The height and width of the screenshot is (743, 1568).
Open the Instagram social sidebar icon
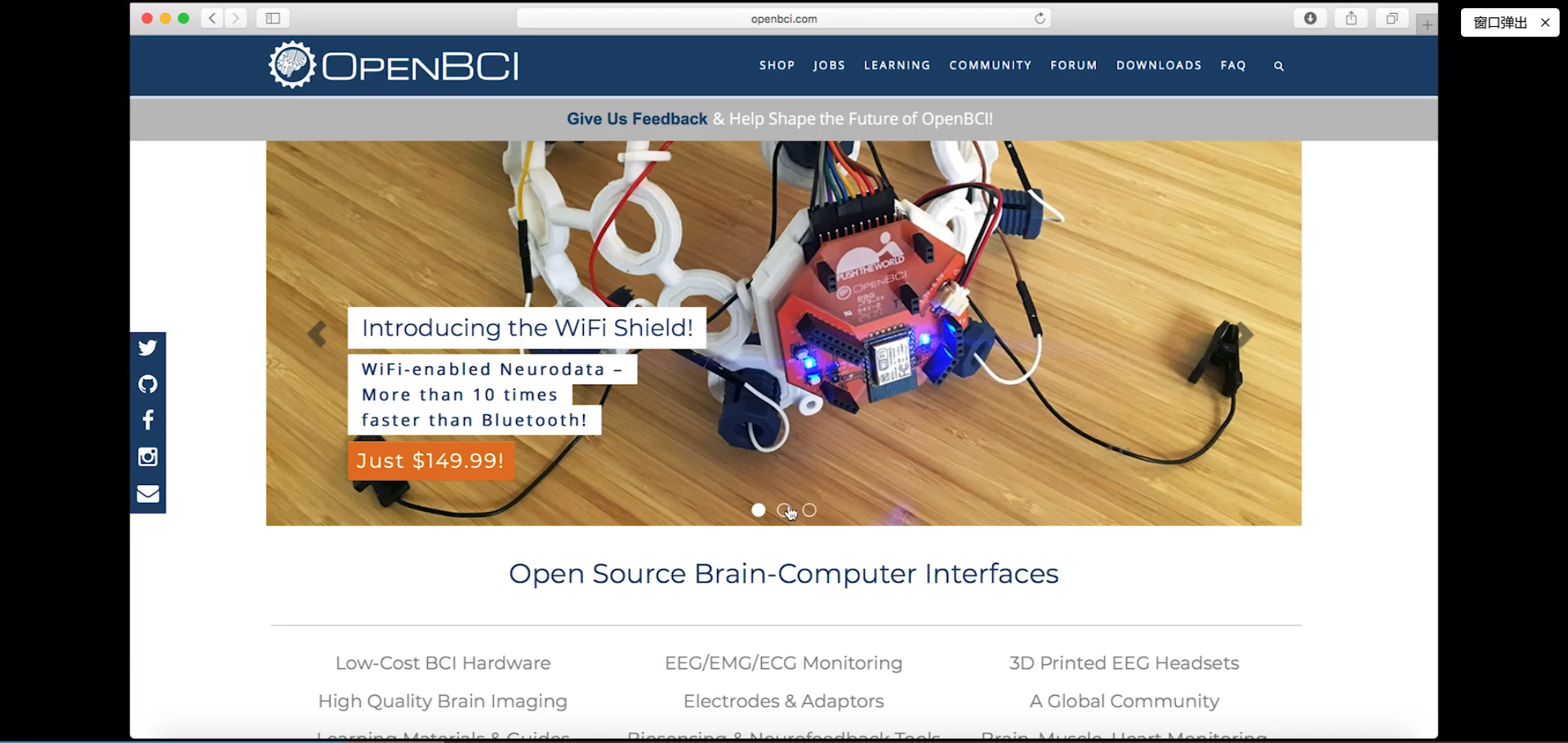click(148, 456)
